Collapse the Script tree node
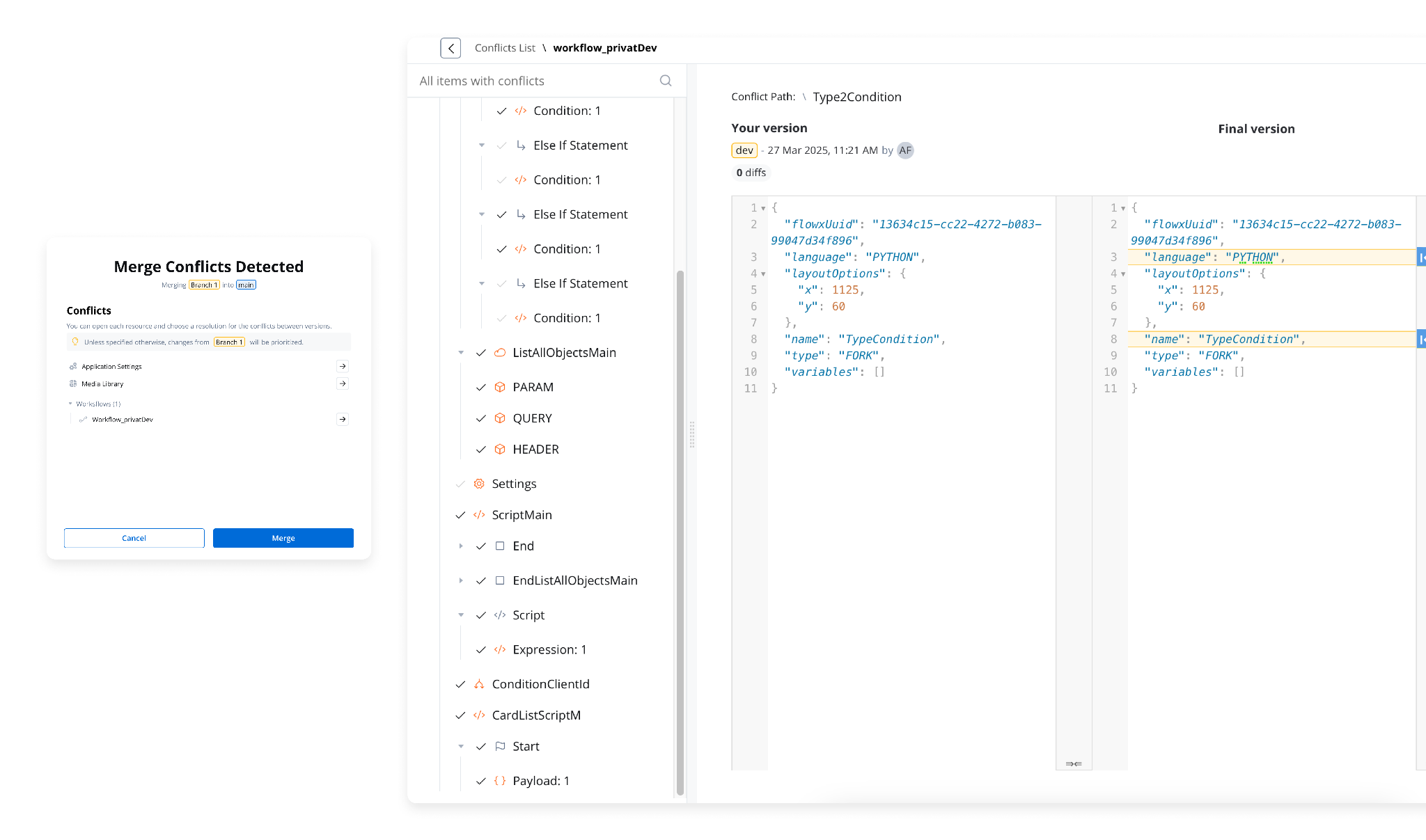The image size is (1426, 840). 461,615
